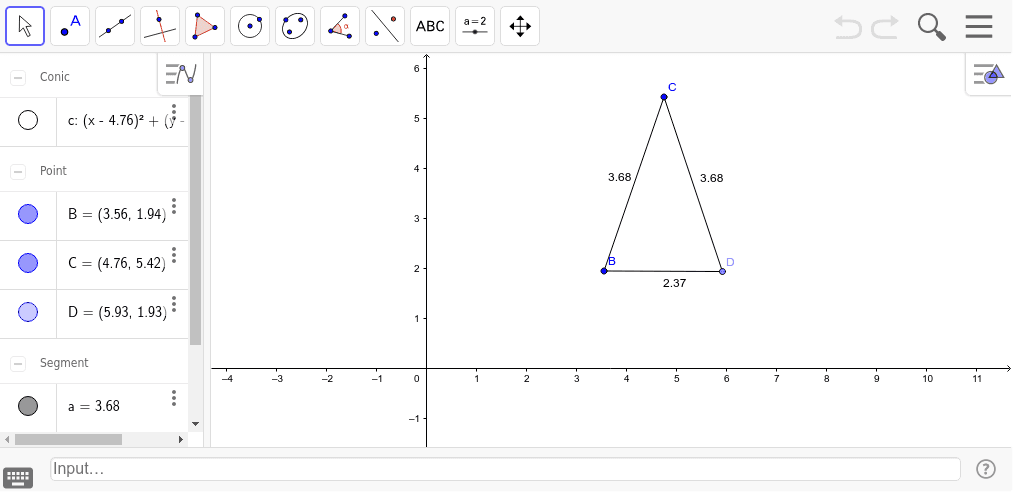Image resolution: width=1013 pixels, height=492 pixels.
Task: Click point B on the graph
Action: coord(604,271)
